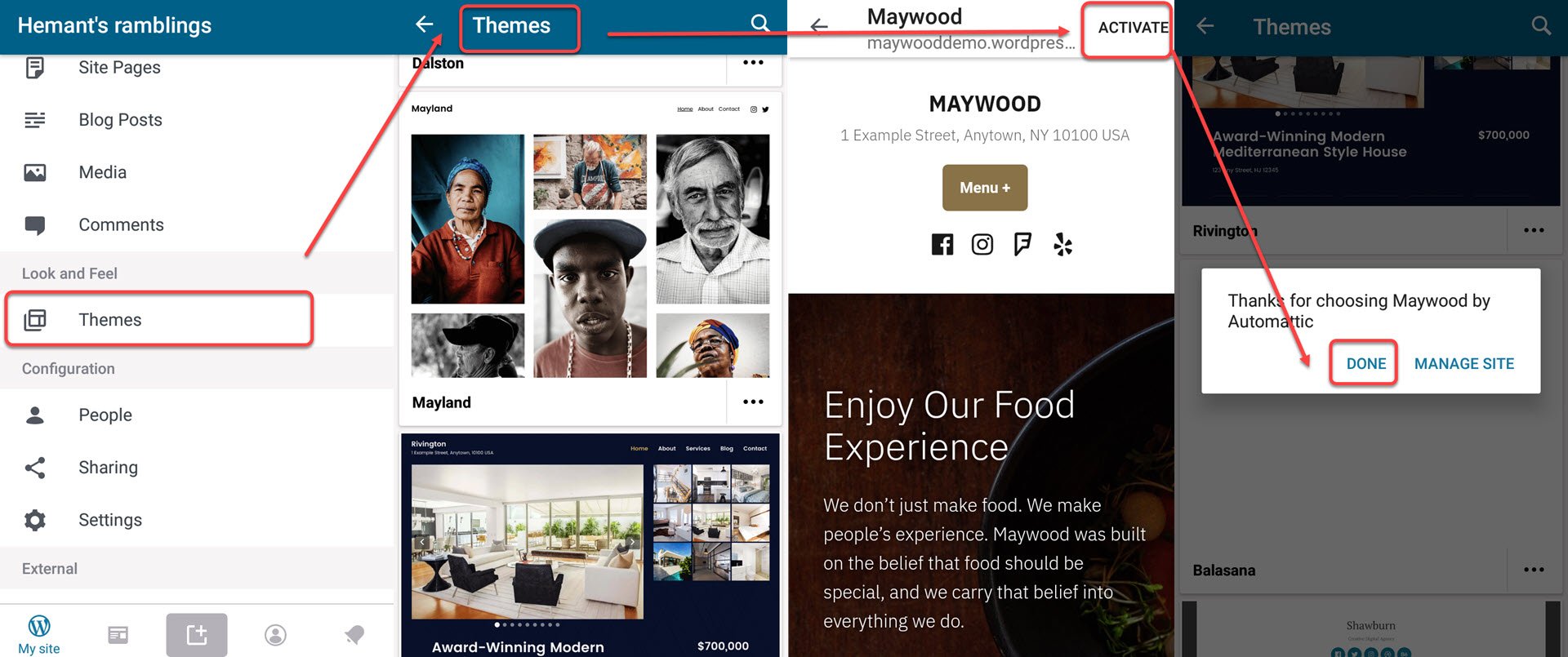The image size is (1568, 657).
Task: Open Blog Posts from the site menu
Action: click(120, 120)
